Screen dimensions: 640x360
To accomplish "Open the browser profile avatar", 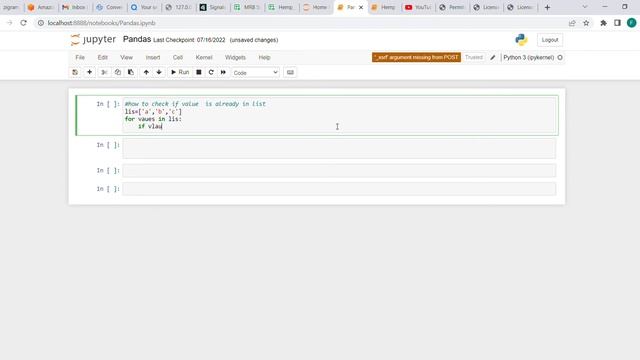I will 631,23.
